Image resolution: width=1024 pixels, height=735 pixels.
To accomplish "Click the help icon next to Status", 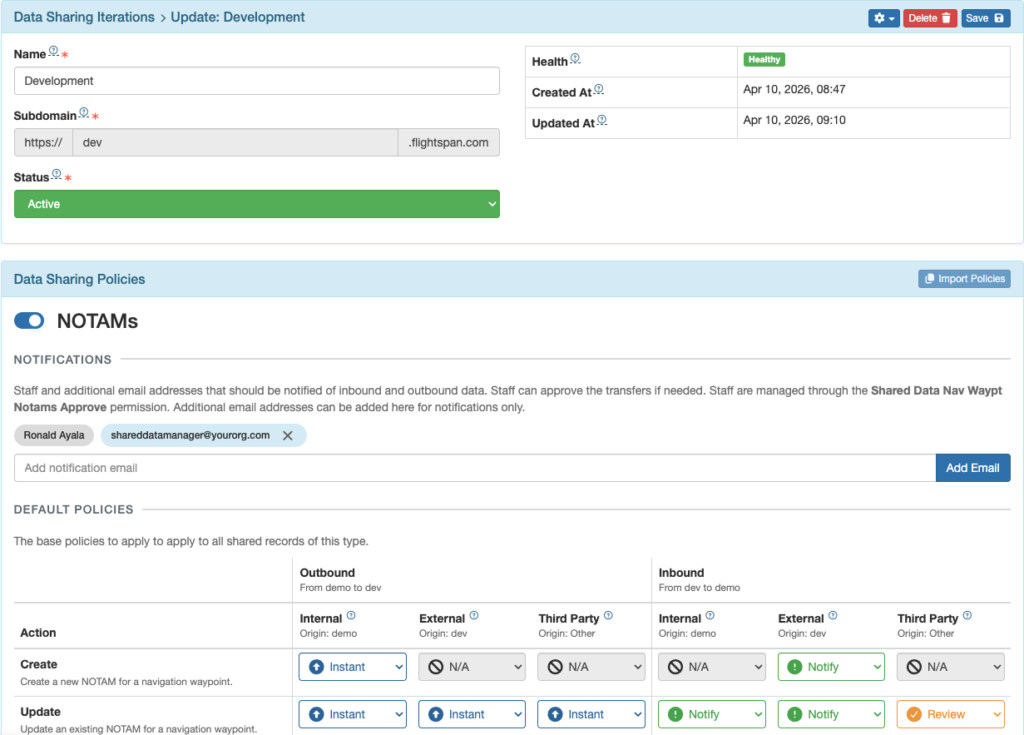I will pos(56,175).
